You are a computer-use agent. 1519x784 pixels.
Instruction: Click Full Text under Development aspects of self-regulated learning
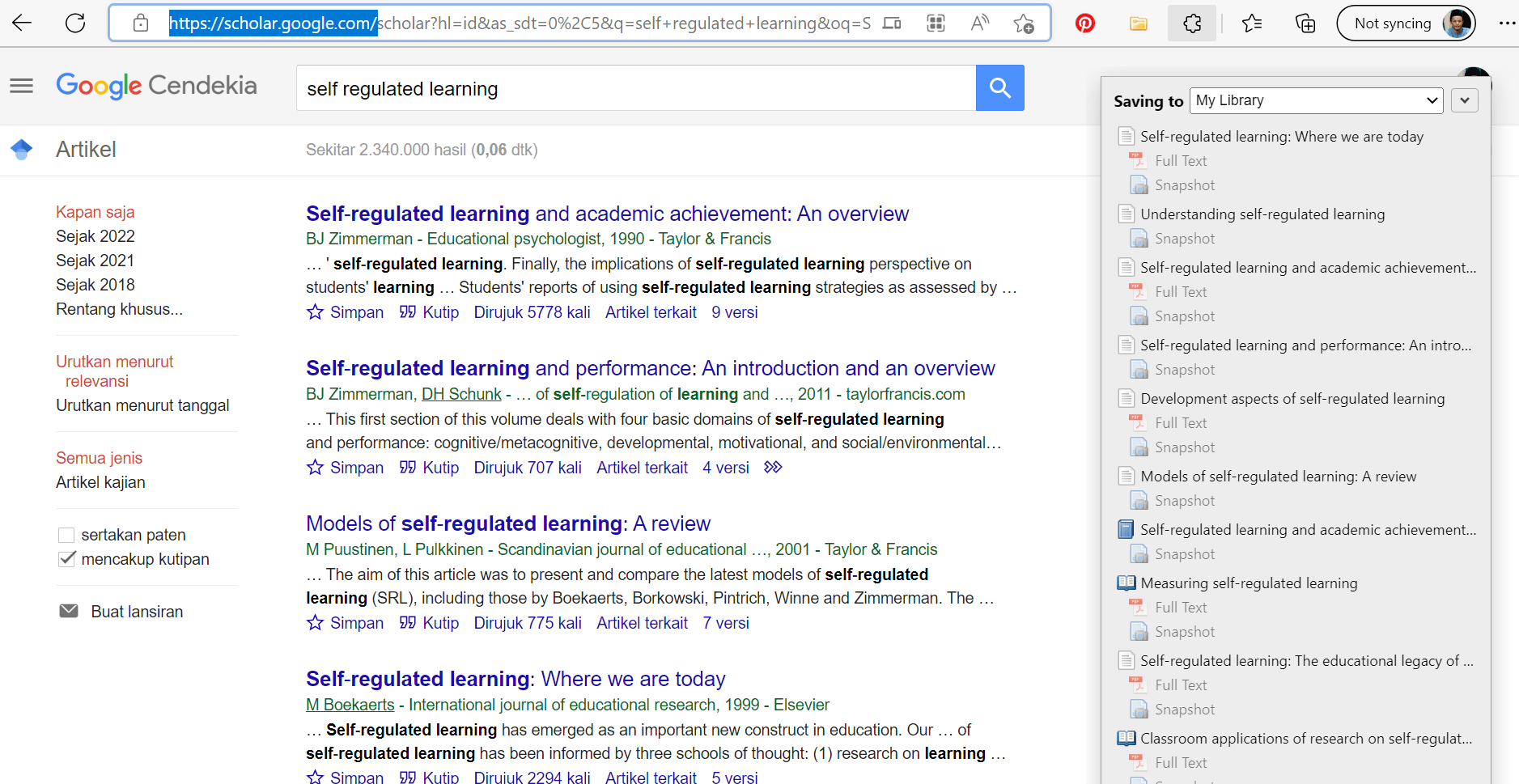tap(1181, 422)
